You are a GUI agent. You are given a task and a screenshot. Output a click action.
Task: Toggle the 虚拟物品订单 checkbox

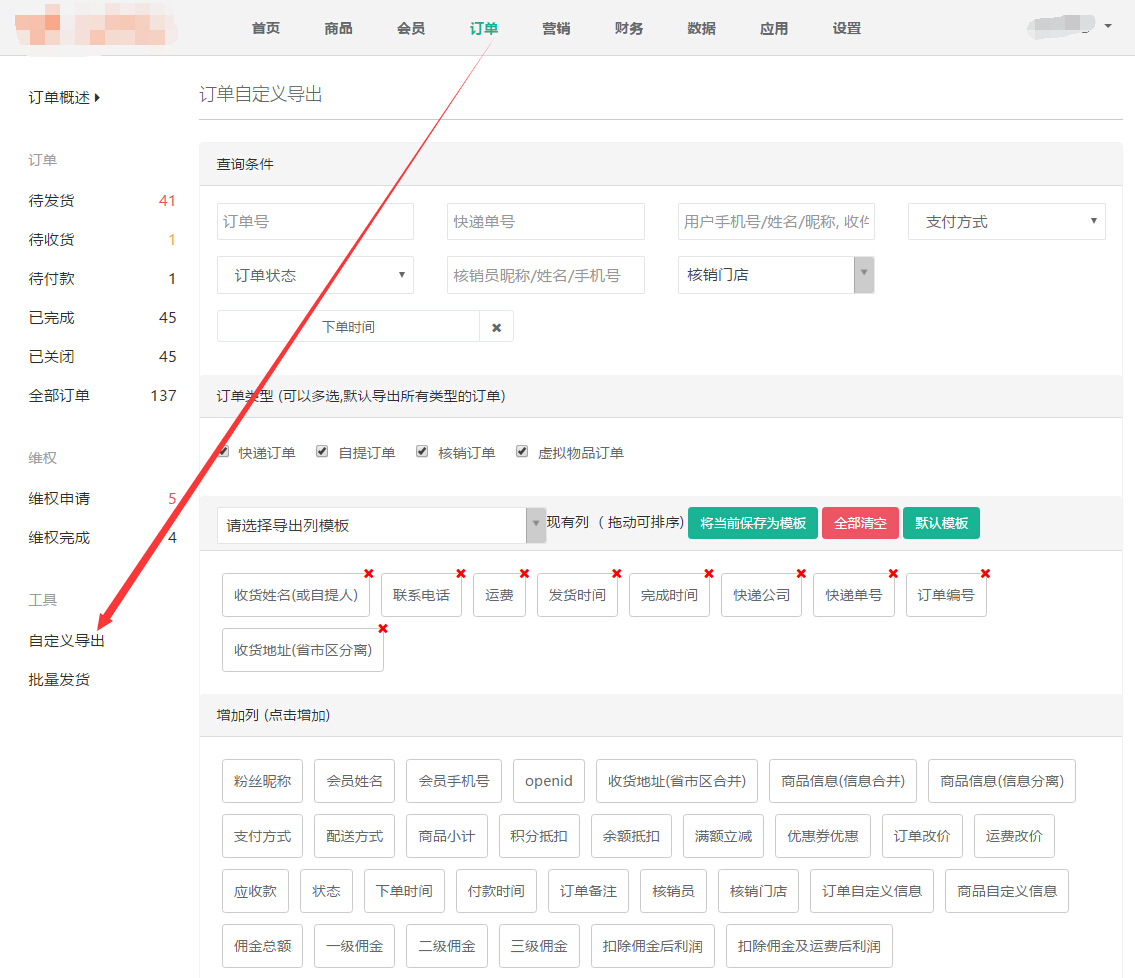[x=522, y=452]
